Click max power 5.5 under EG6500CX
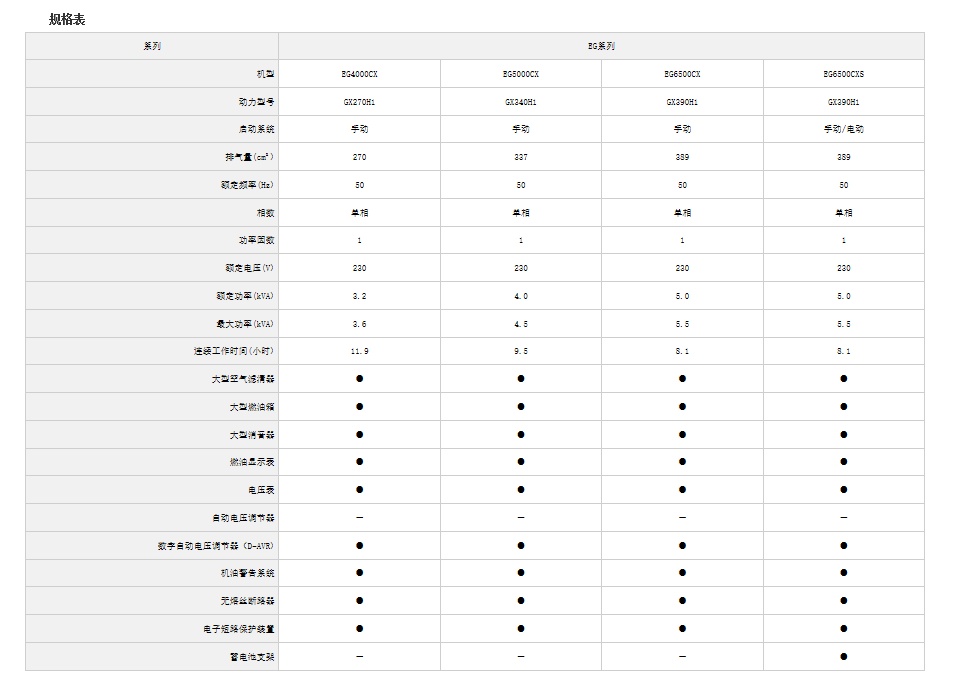The width and height of the screenshot is (954, 698). (682, 324)
